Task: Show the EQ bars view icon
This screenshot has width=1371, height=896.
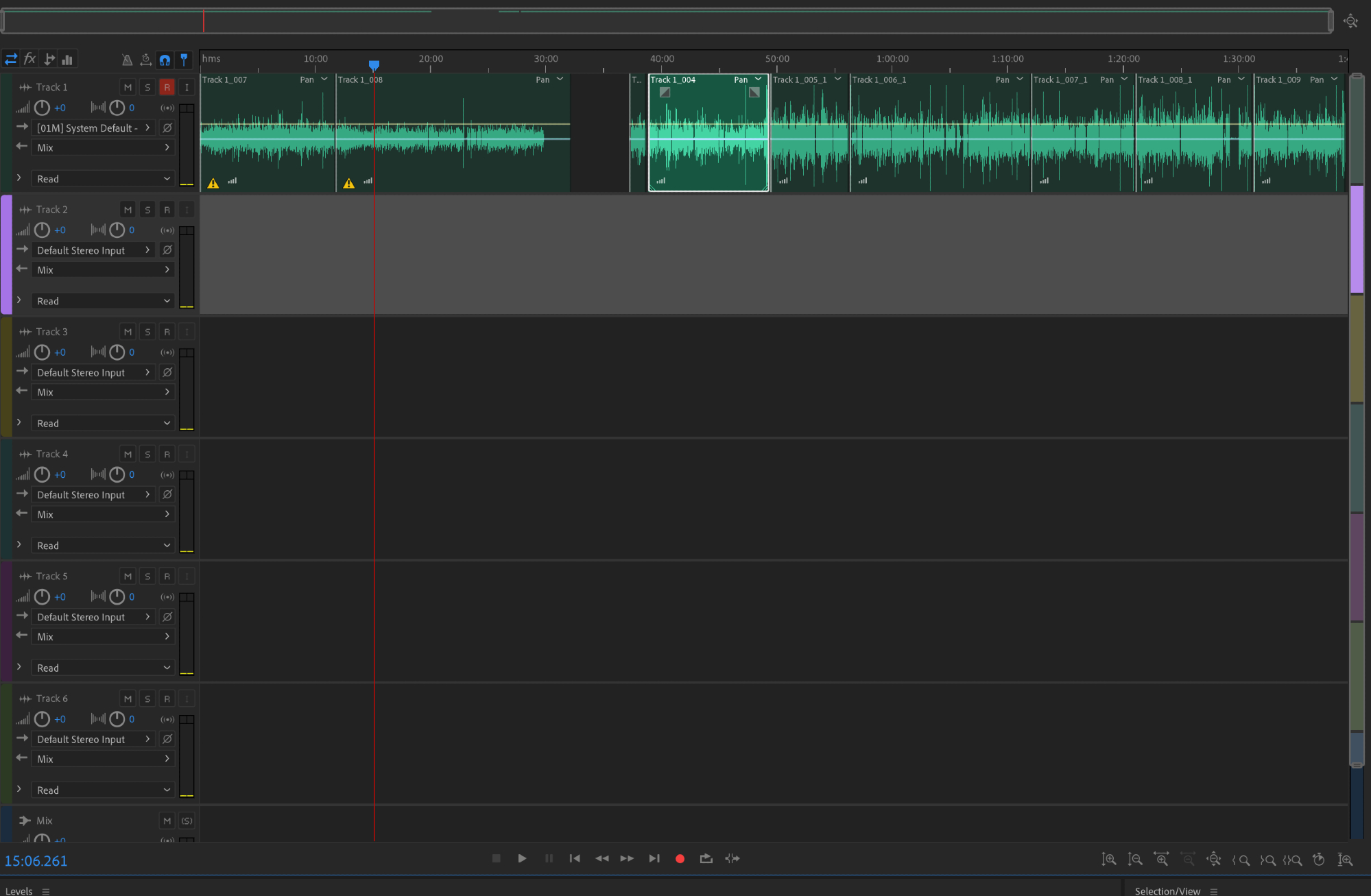Action: (67, 60)
